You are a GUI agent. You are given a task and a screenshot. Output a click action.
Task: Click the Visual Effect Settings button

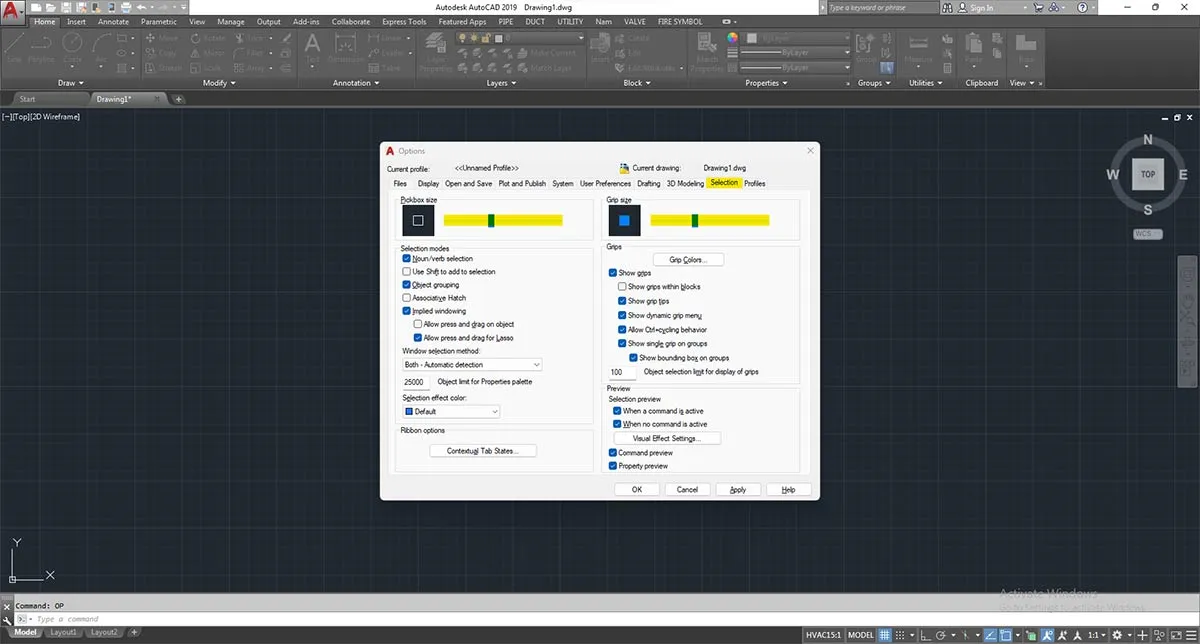click(666, 437)
